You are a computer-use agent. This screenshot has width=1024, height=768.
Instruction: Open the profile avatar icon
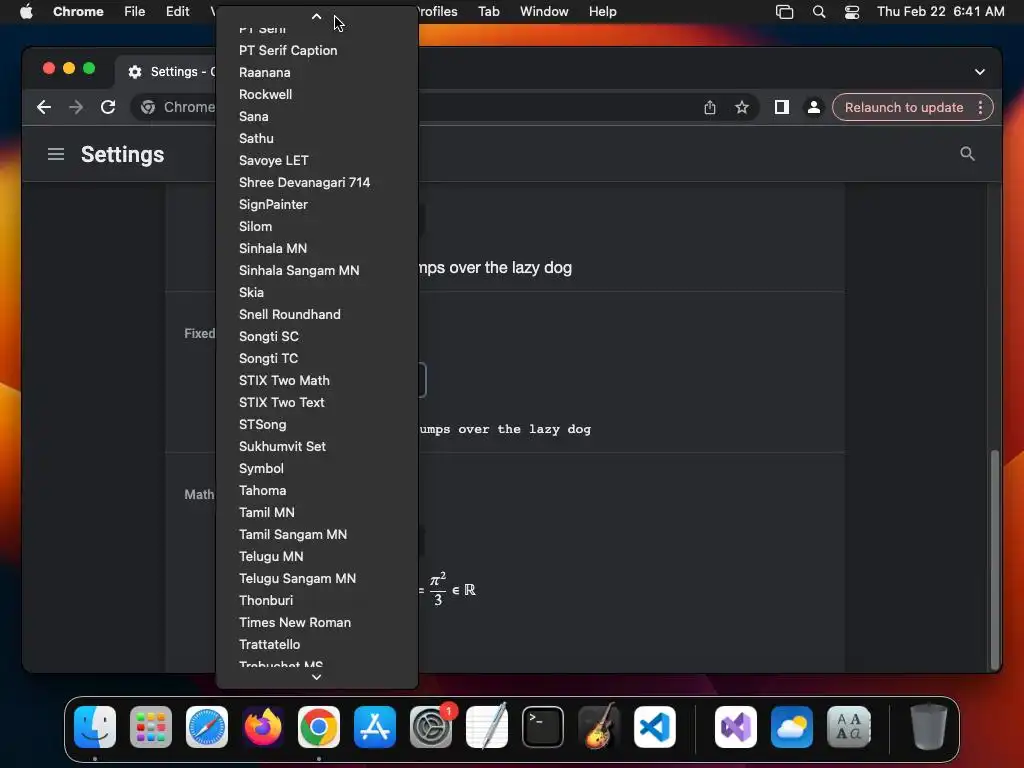(814, 107)
